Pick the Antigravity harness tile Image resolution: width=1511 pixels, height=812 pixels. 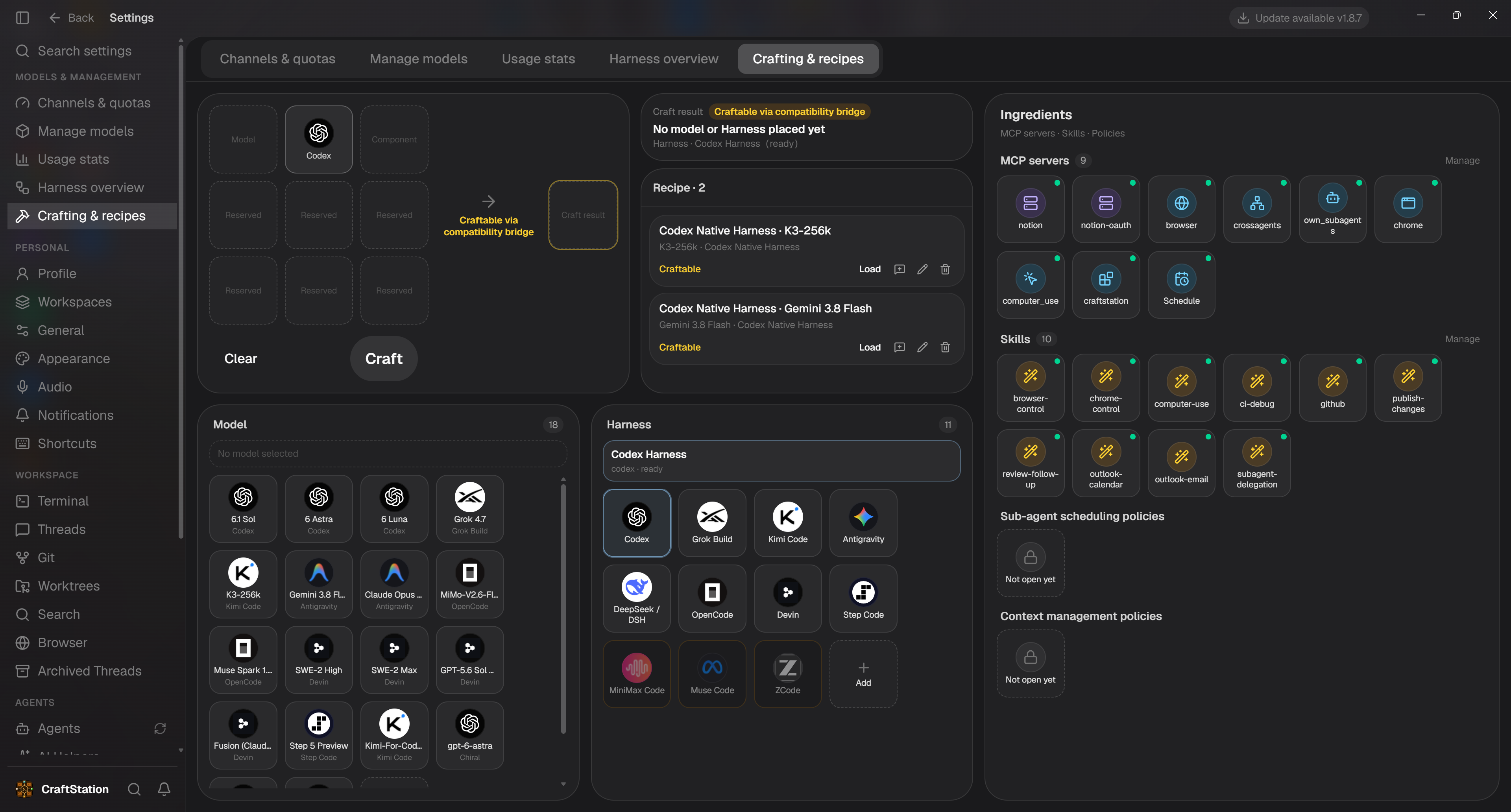[863, 522]
